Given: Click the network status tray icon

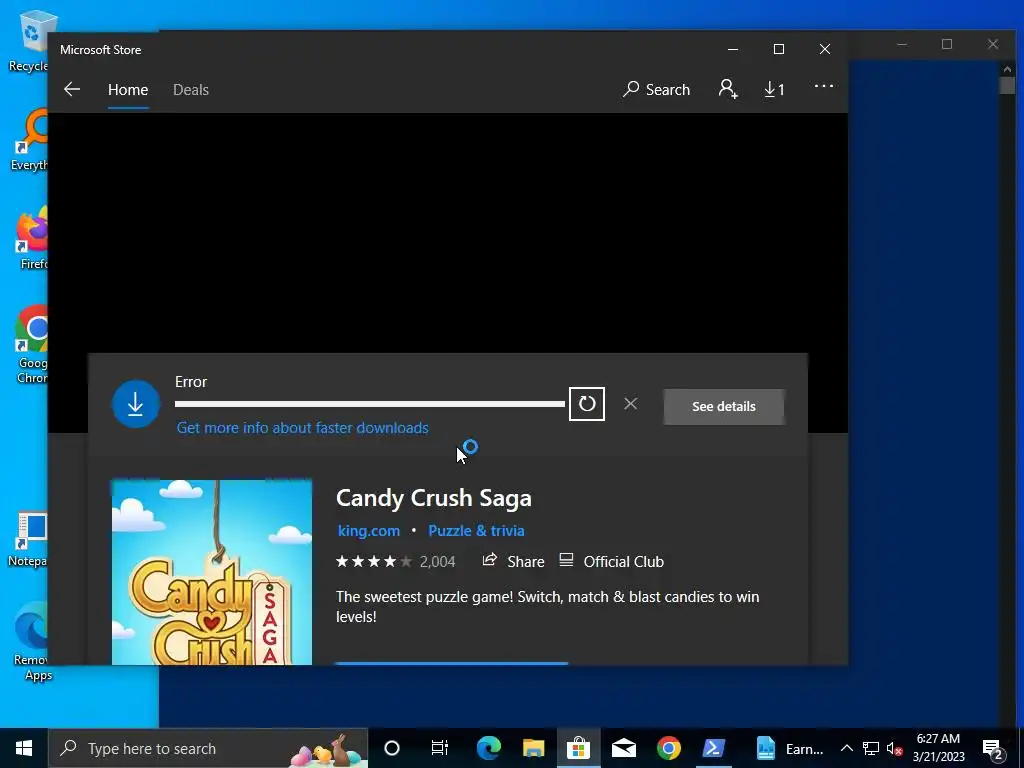Looking at the screenshot, I should point(870,748).
